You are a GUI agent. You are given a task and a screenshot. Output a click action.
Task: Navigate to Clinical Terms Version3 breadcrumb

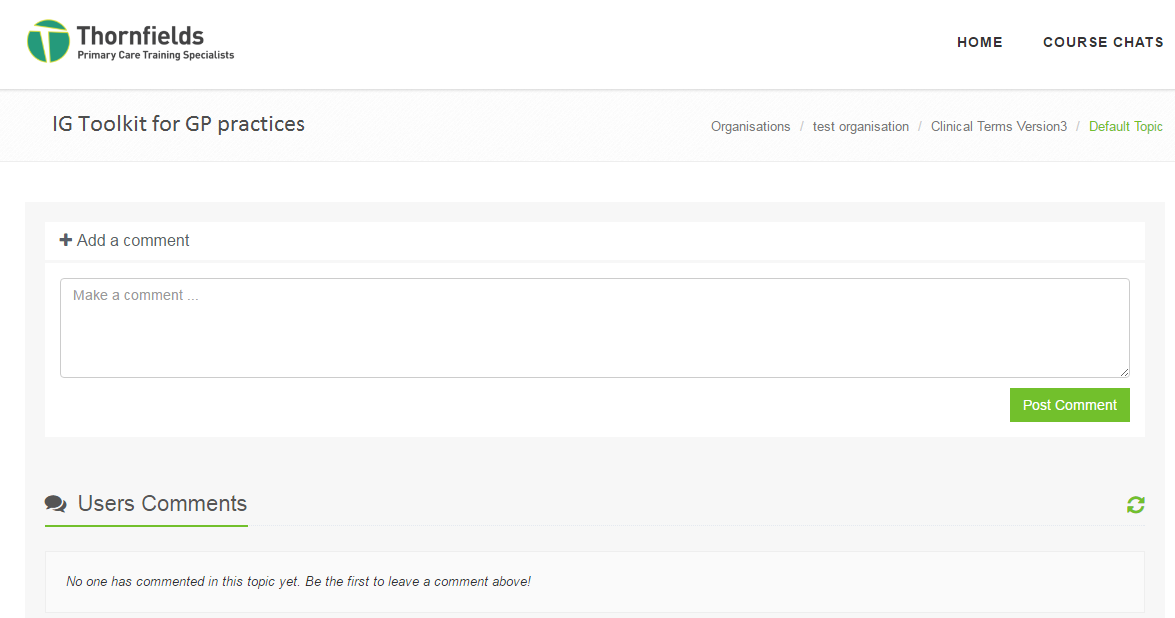click(x=998, y=127)
